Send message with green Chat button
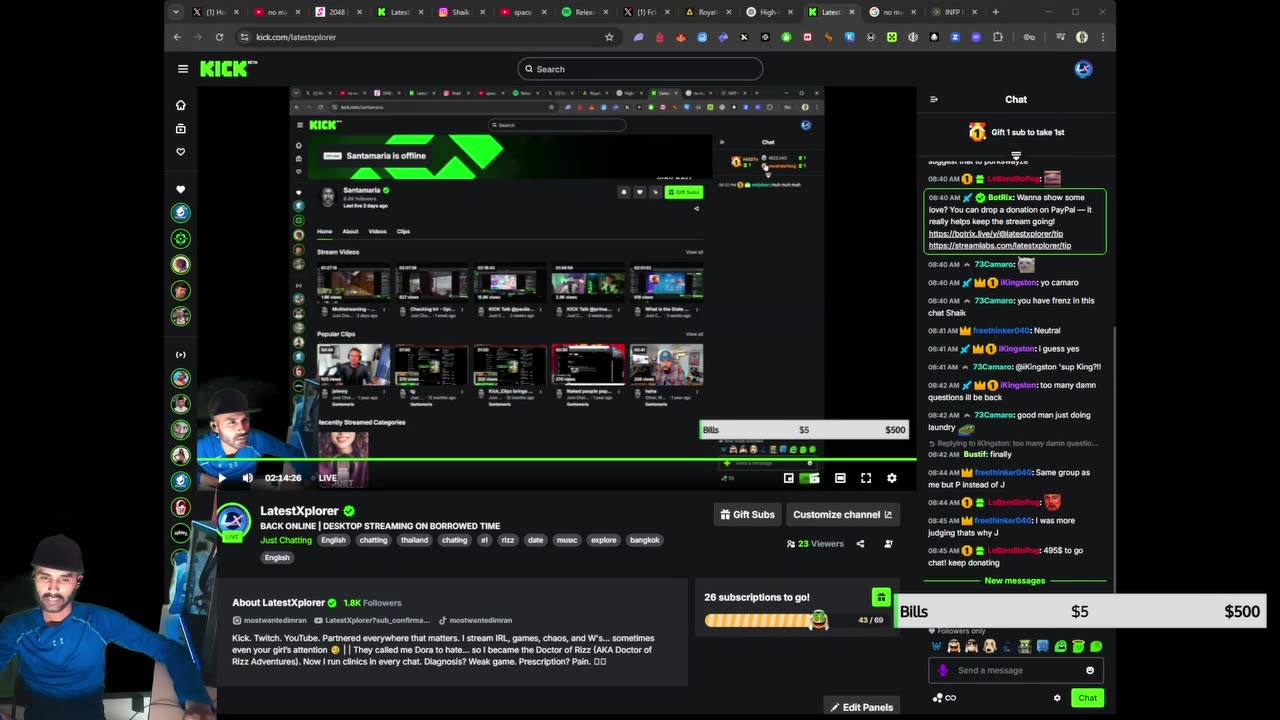 (x=1087, y=698)
